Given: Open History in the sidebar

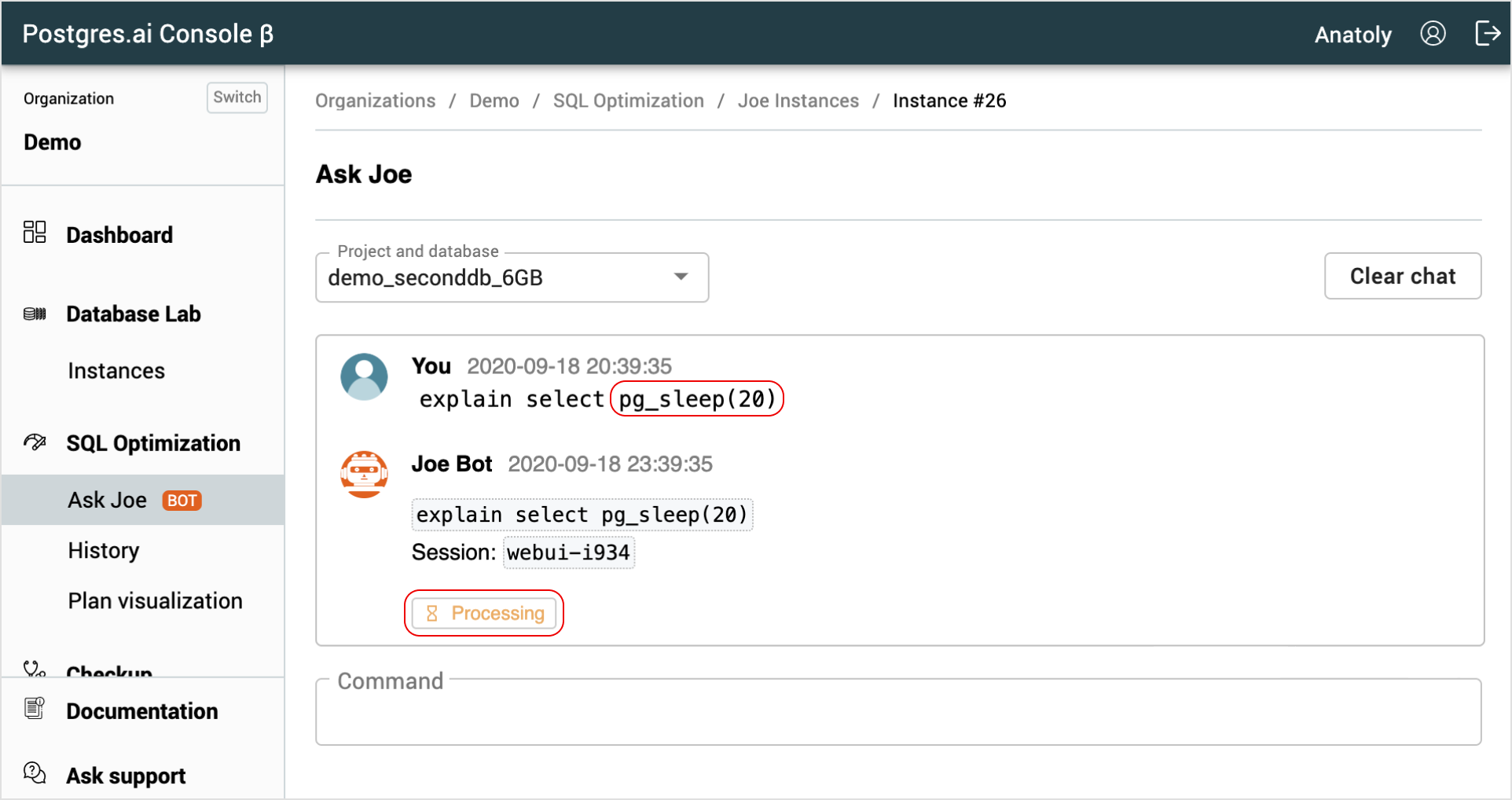Looking at the screenshot, I should point(104,550).
